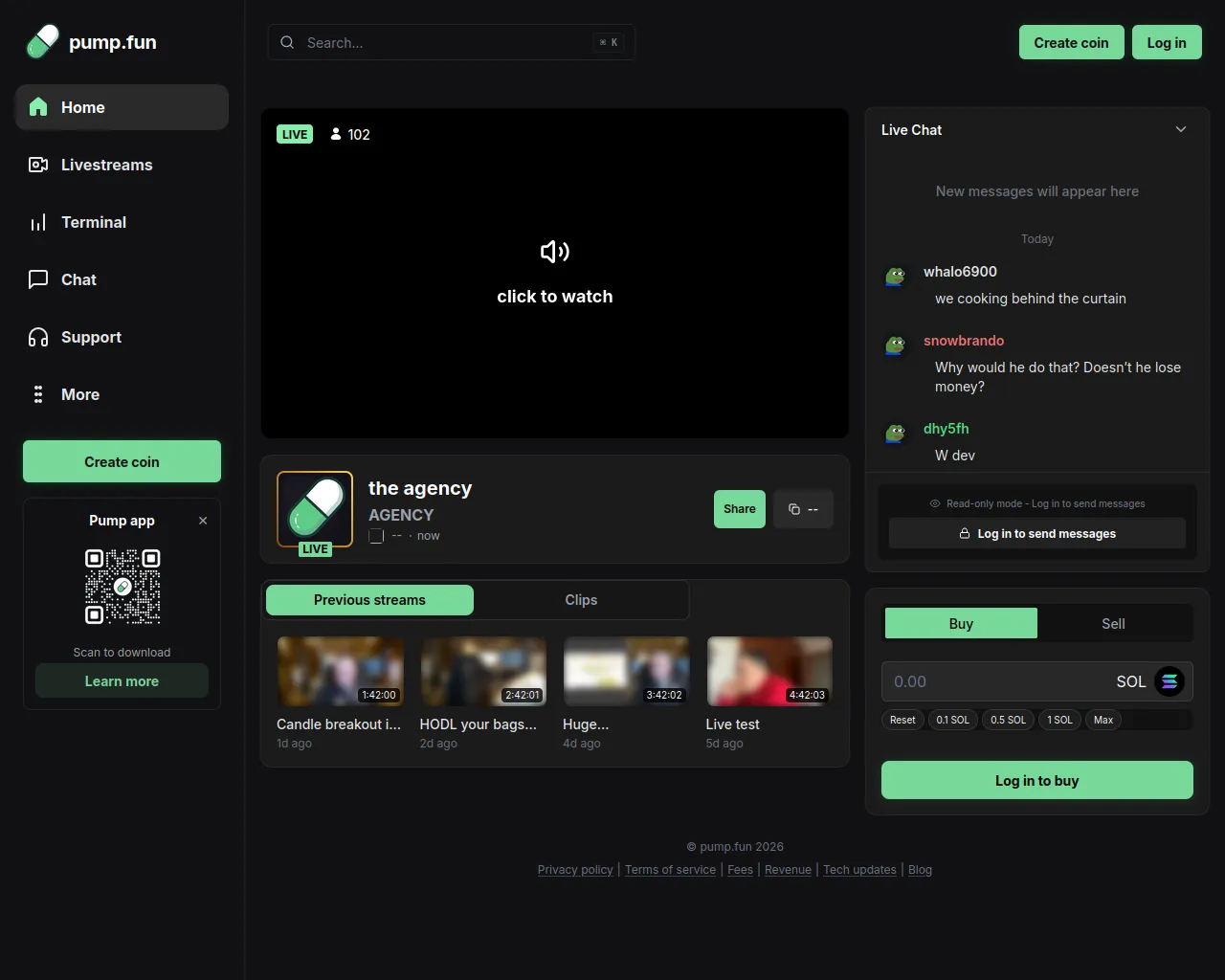Choose the 1 SOL preset

pos(1060,720)
